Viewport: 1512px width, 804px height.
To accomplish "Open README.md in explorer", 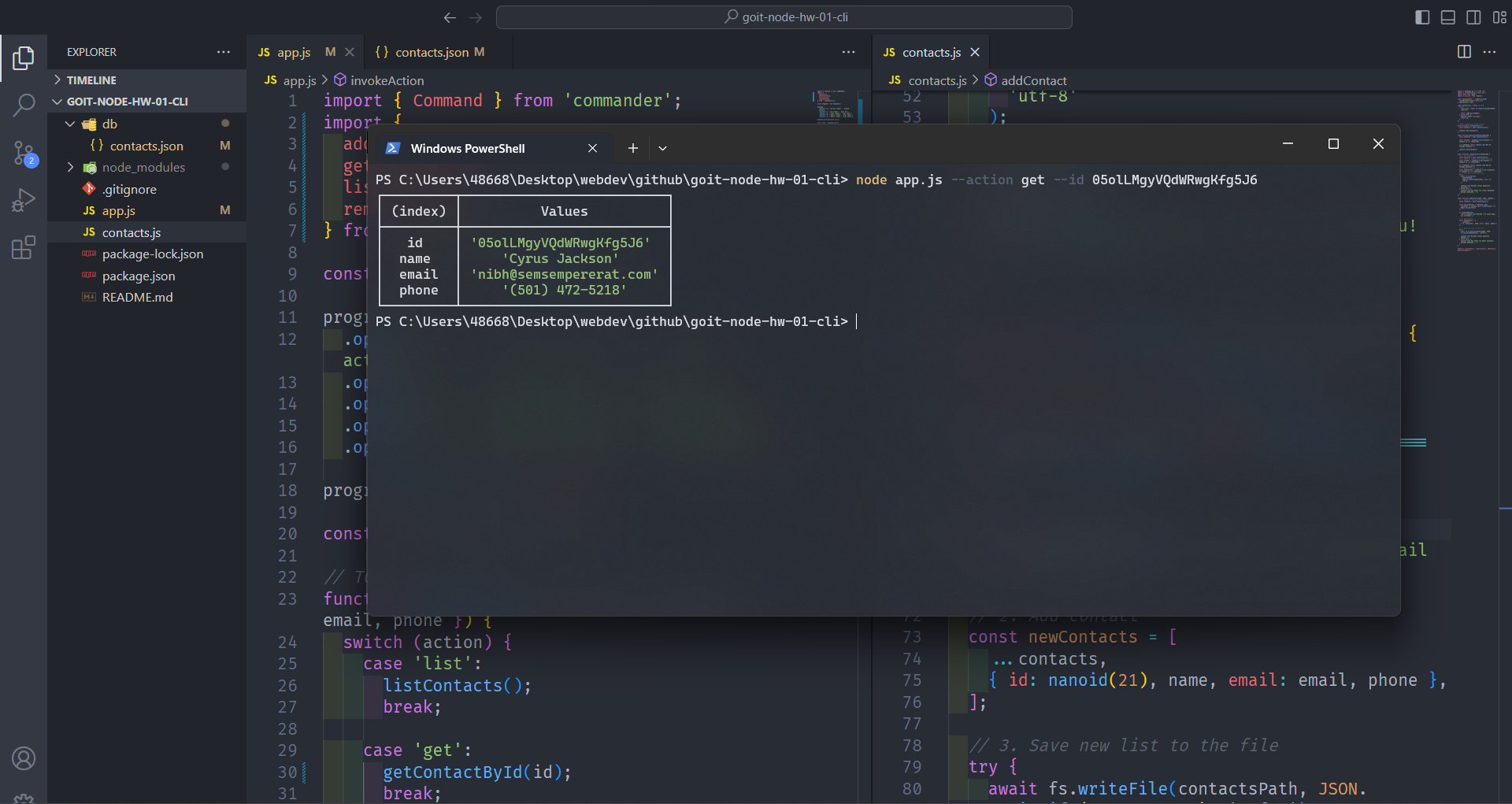I will tap(147, 297).
